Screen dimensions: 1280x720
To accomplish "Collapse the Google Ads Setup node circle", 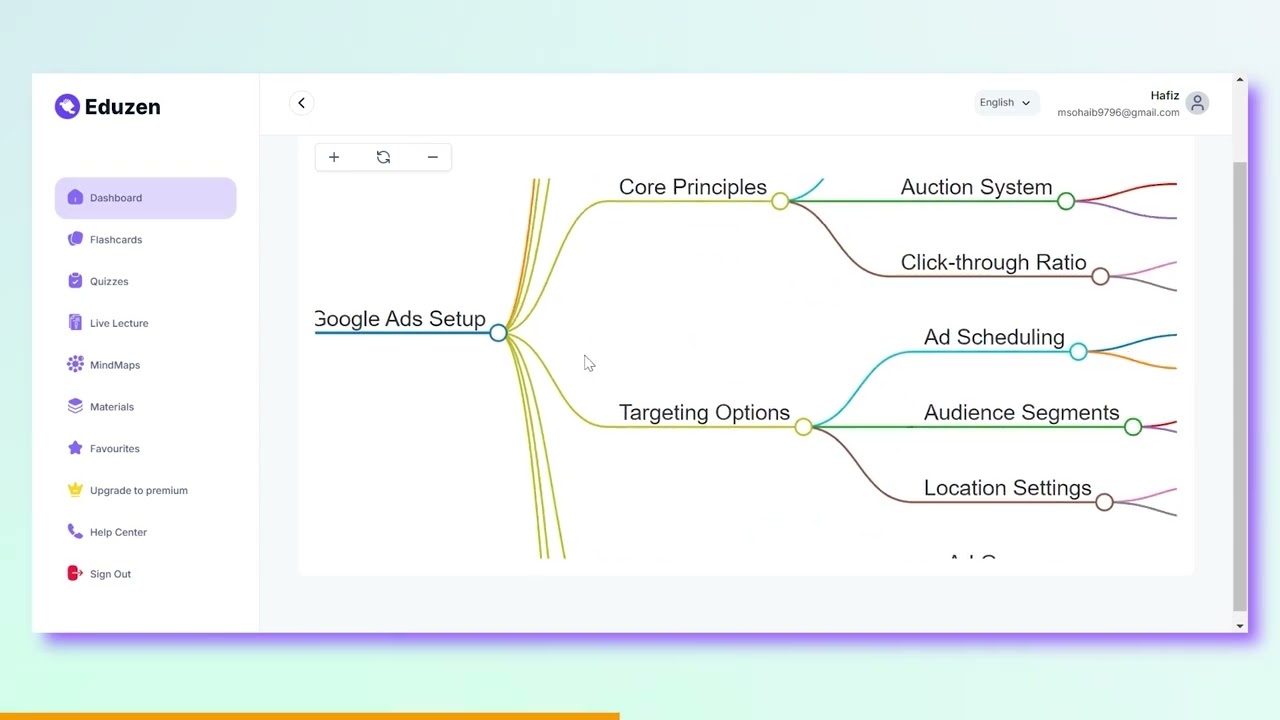I will (x=498, y=333).
